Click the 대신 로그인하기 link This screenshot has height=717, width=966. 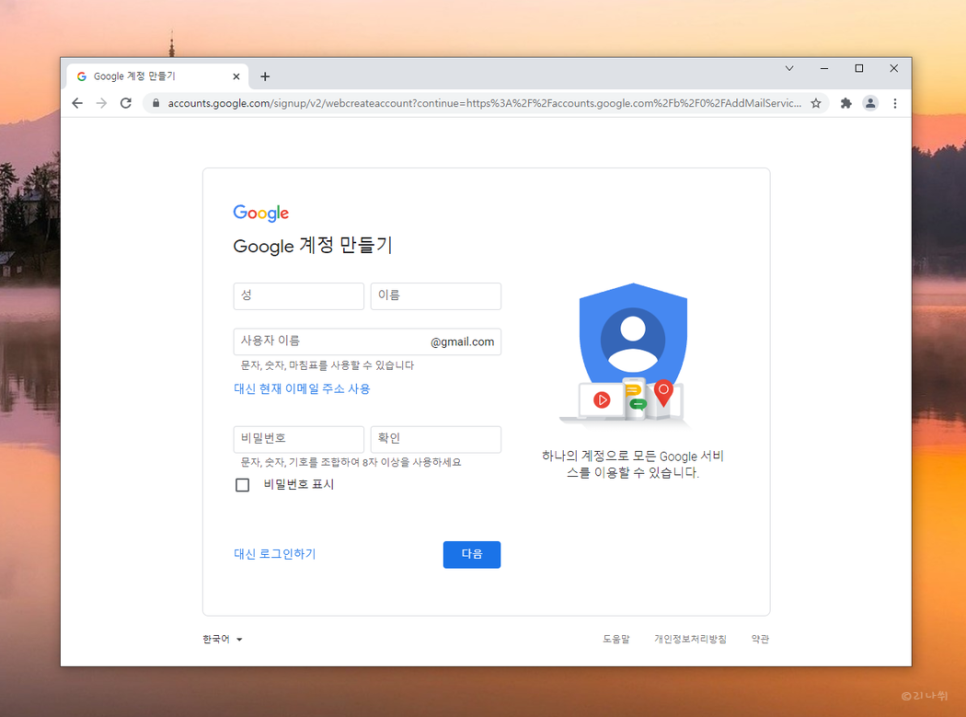273,553
